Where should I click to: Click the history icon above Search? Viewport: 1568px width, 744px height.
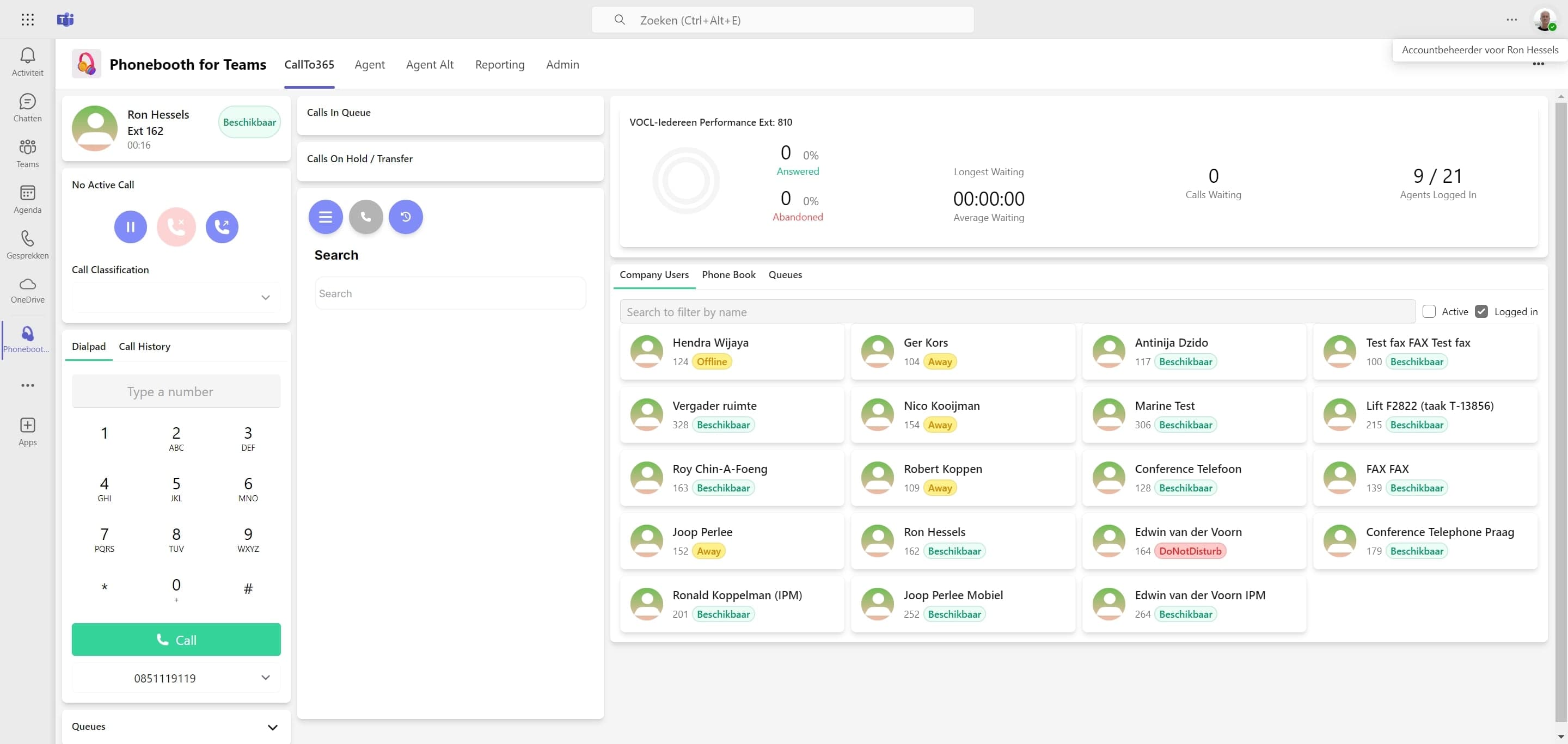pos(406,217)
